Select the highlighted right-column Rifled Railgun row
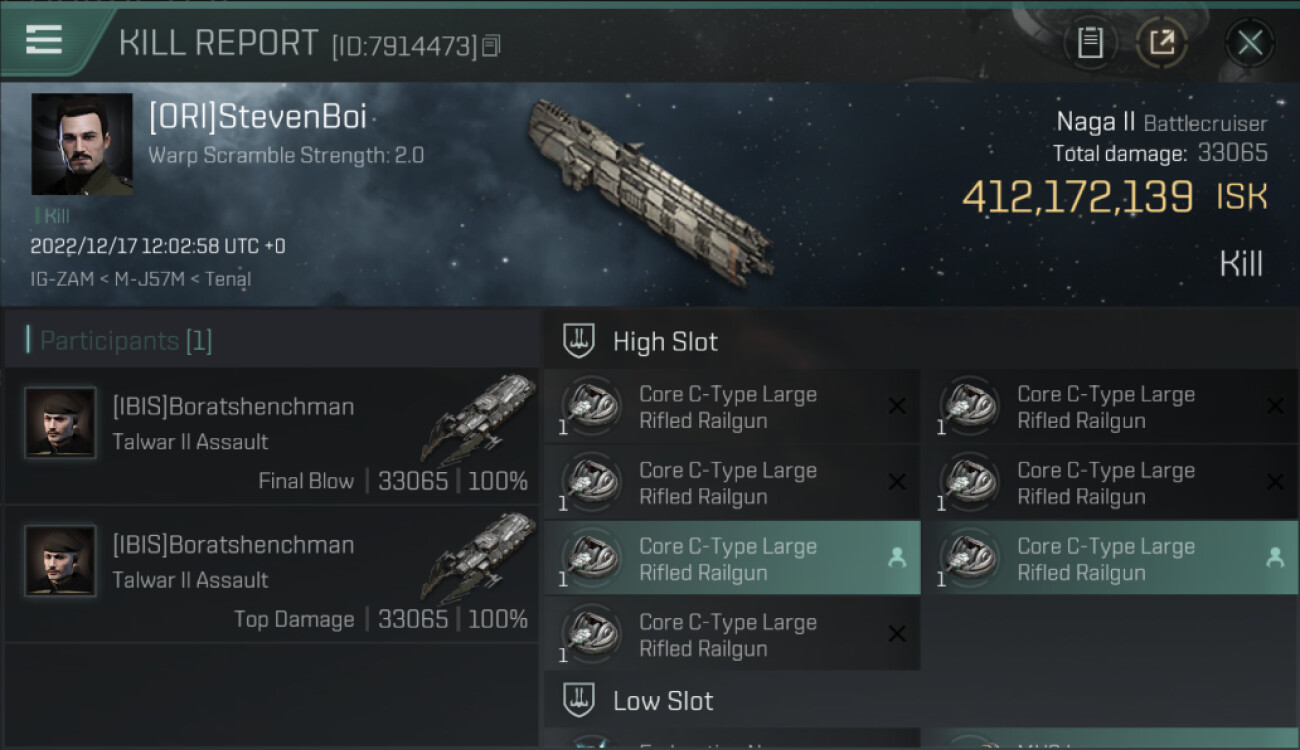The image size is (1300, 750). [1108, 559]
